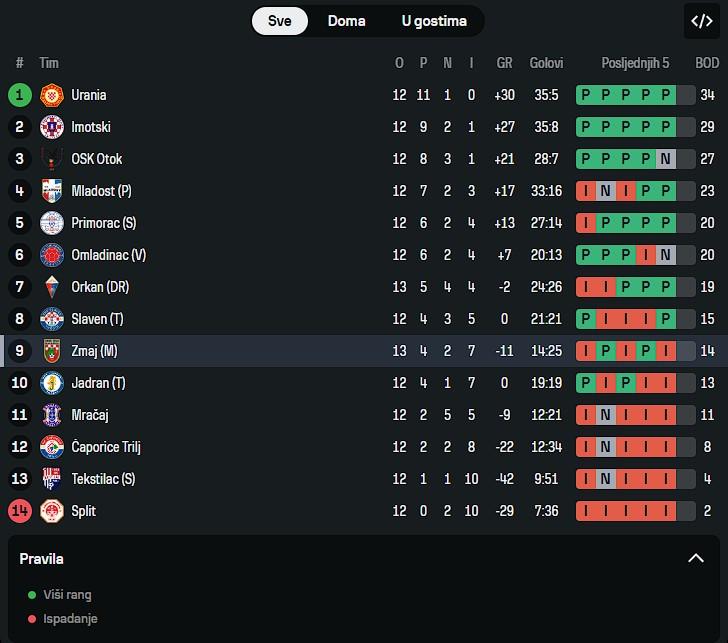Collapse the Pravila section chevron
The height and width of the screenshot is (643, 728).
click(696, 559)
